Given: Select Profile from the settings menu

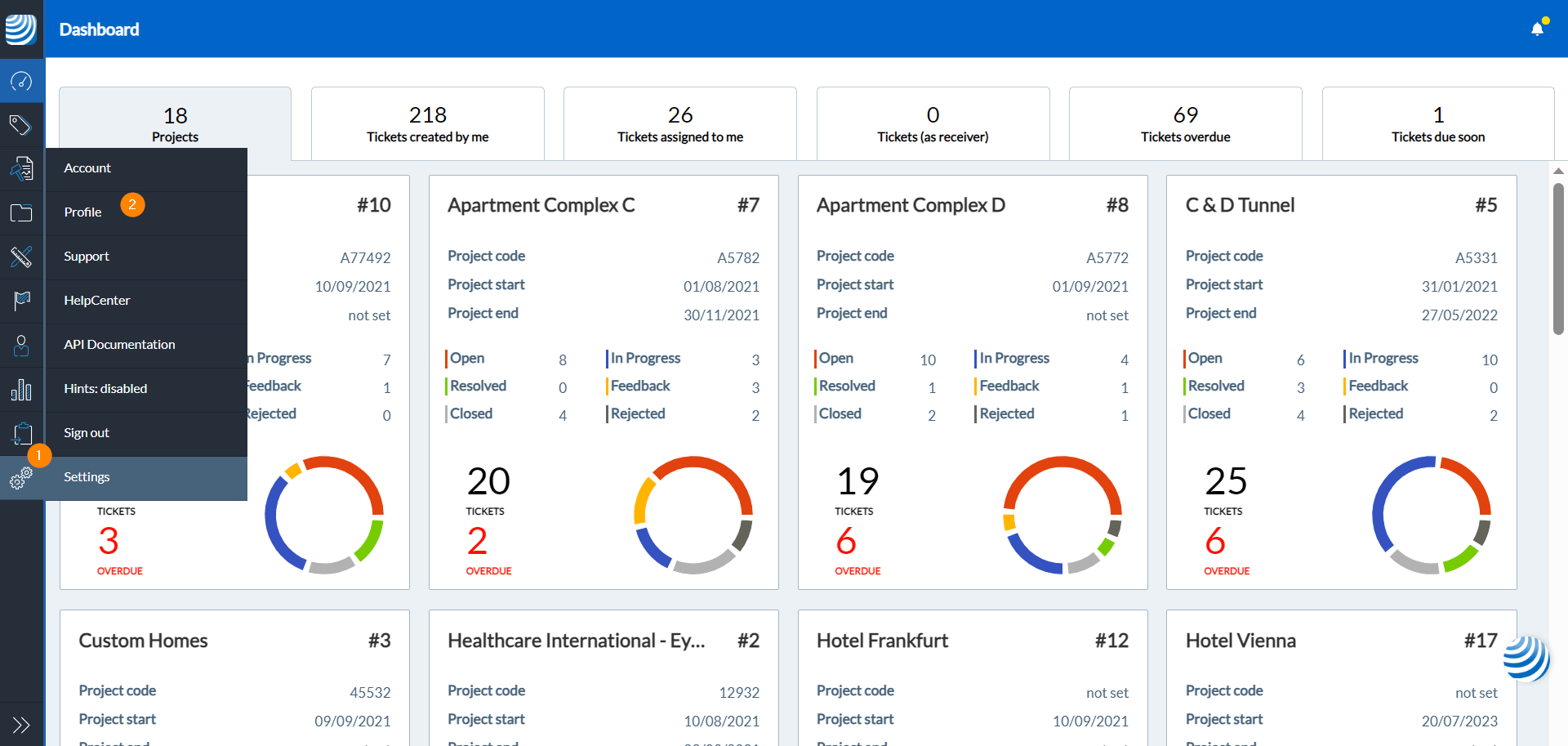Looking at the screenshot, I should pos(83,212).
